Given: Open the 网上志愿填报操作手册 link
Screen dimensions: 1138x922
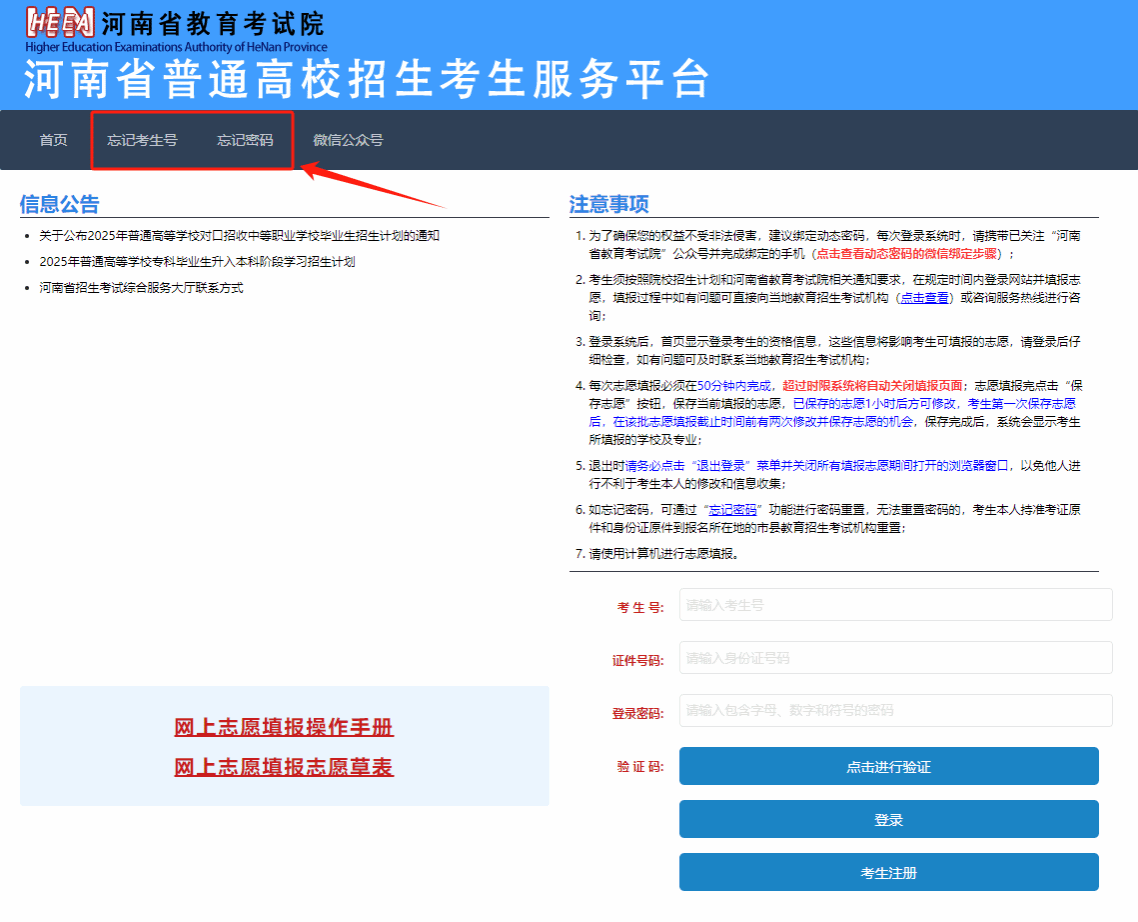Looking at the screenshot, I should (x=284, y=727).
